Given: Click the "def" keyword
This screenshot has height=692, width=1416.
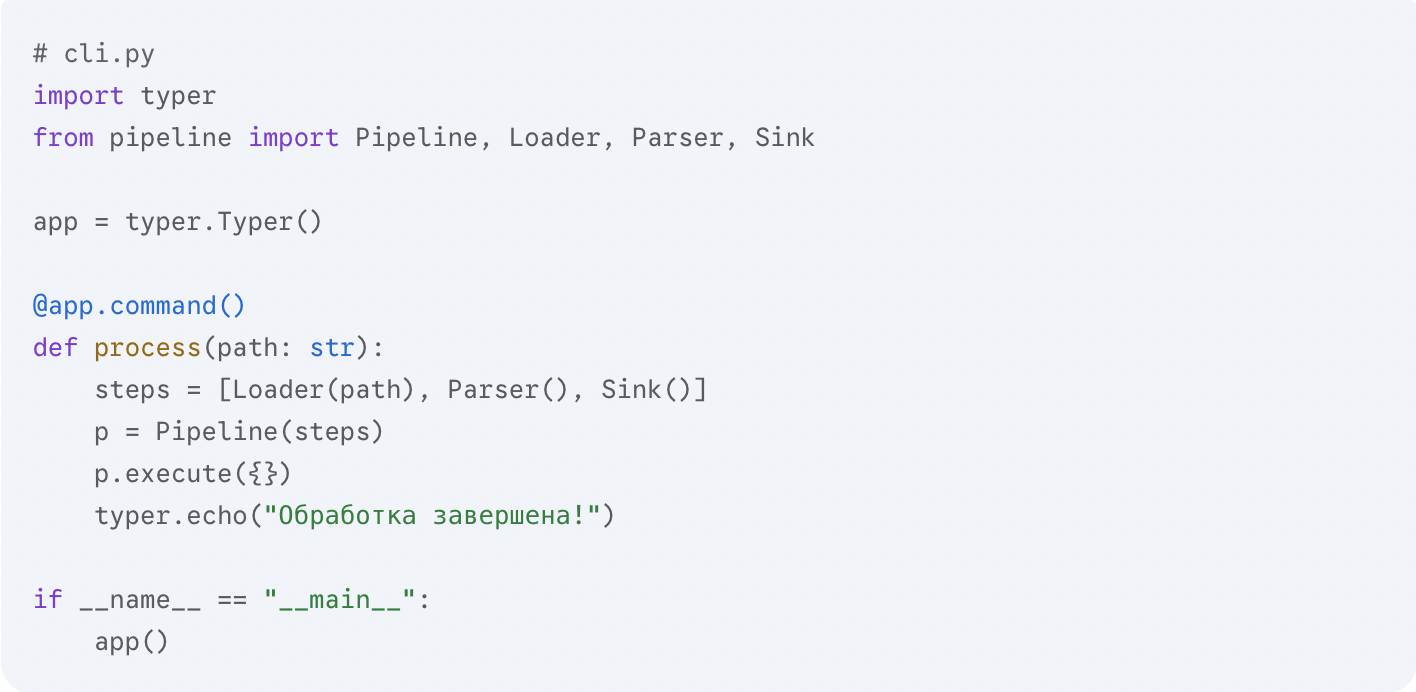Looking at the screenshot, I should click(55, 348).
